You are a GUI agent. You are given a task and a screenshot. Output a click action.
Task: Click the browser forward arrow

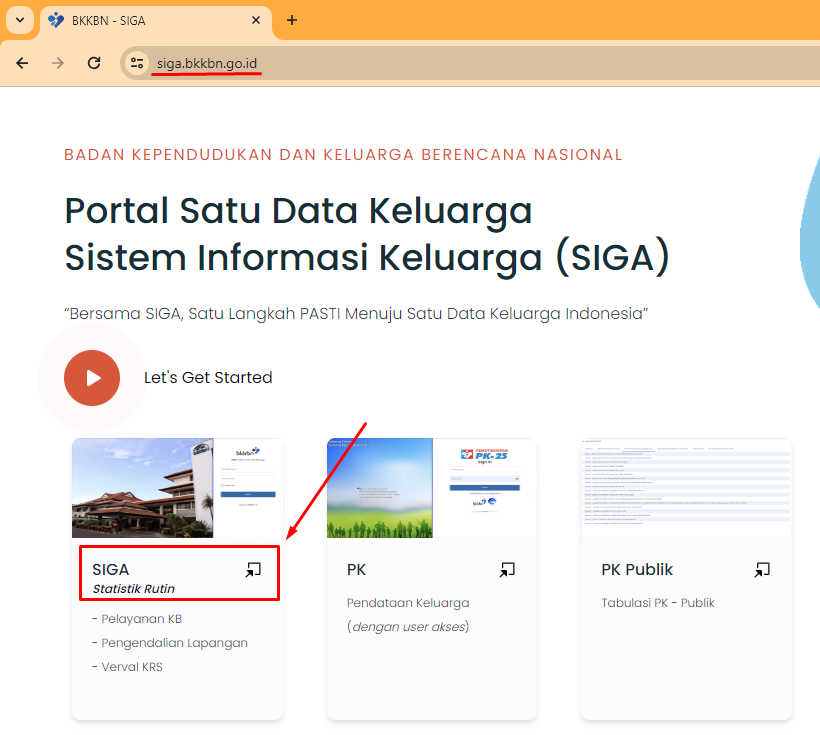(x=58, y=63)
